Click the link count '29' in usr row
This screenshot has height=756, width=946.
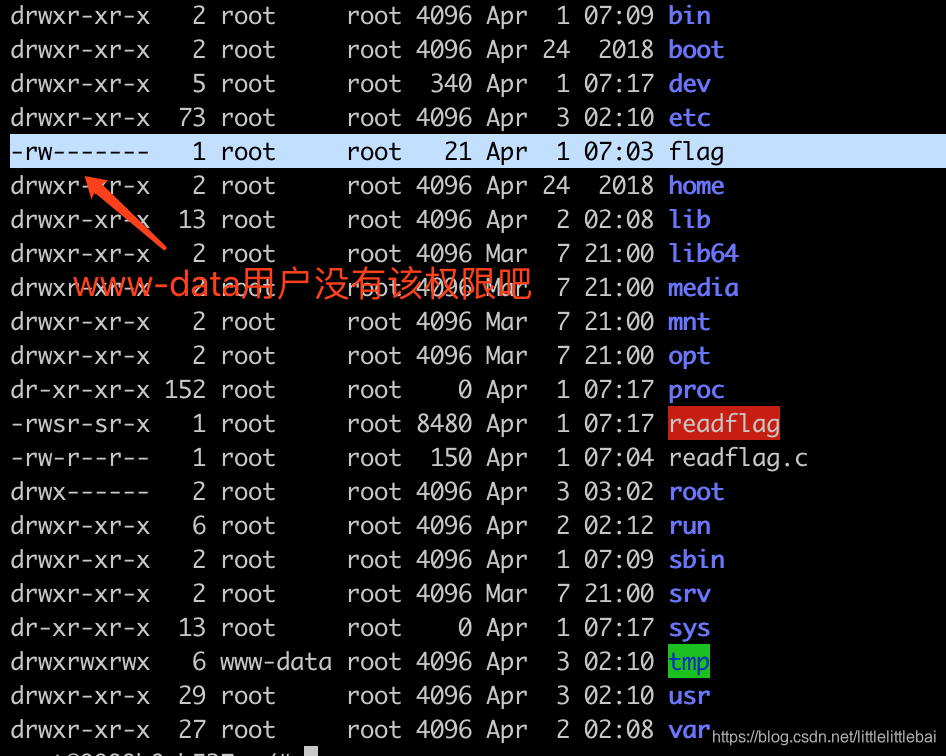[x=192, y=696]
